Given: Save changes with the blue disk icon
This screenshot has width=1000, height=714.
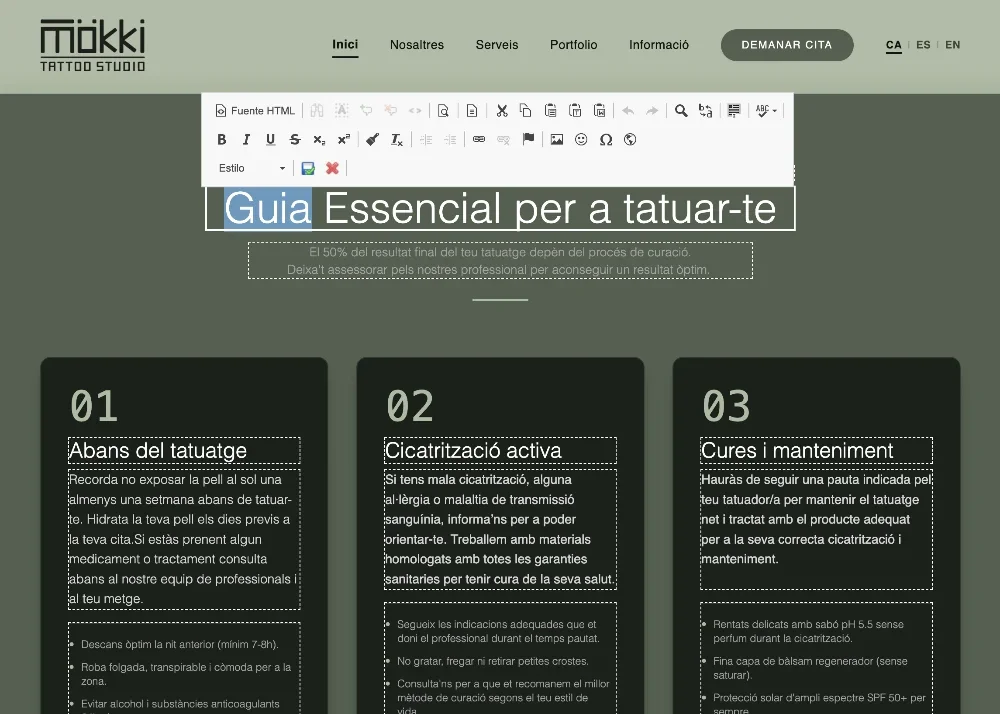Looking at the screenshot, I should (x=308, y=168).
